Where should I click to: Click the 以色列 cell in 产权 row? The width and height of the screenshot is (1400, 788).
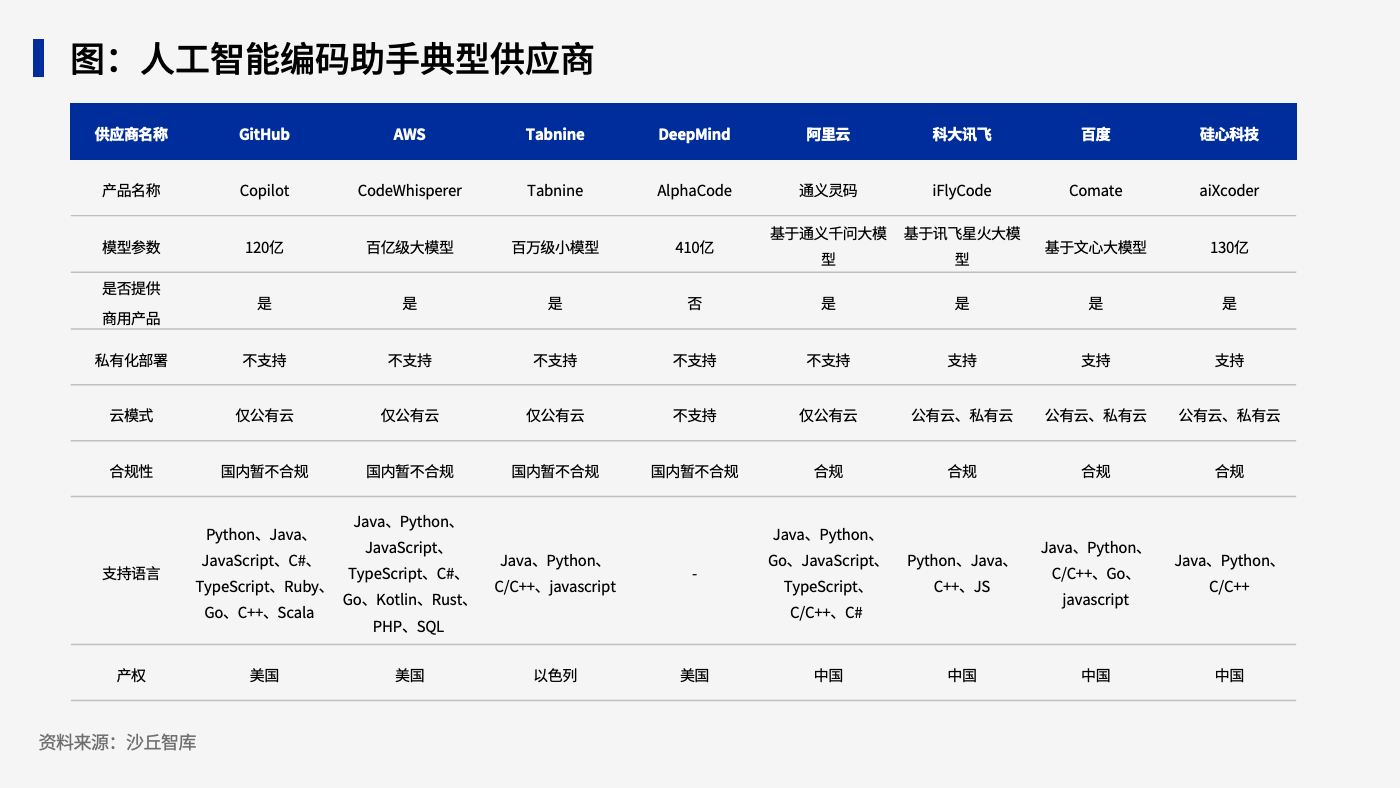pos(555,675)
